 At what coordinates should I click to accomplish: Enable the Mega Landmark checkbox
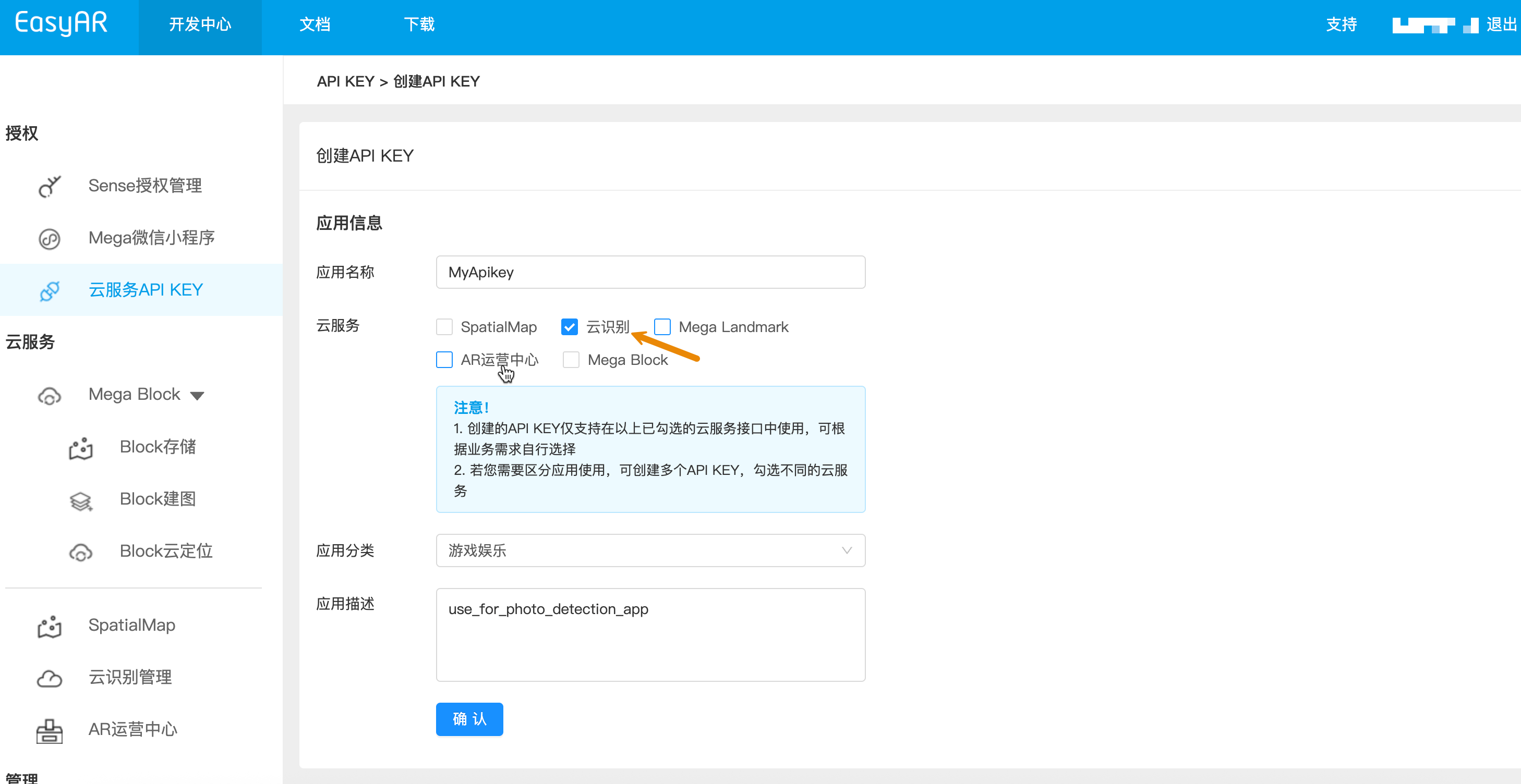point(662,327)
